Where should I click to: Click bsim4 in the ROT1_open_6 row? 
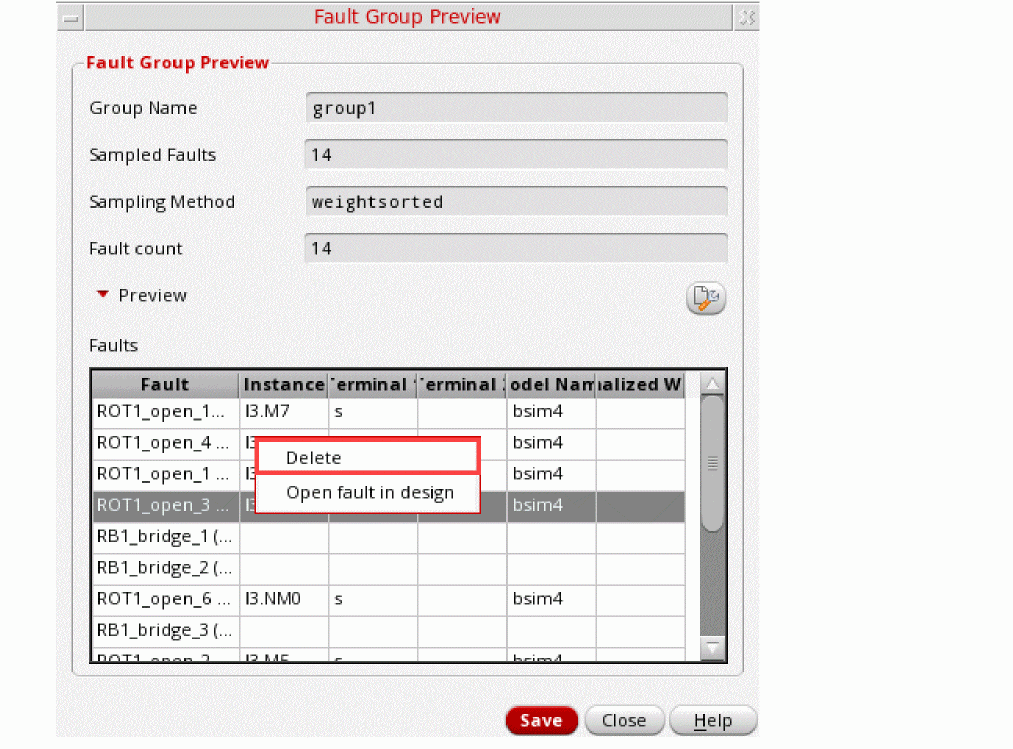pos(551,599)
